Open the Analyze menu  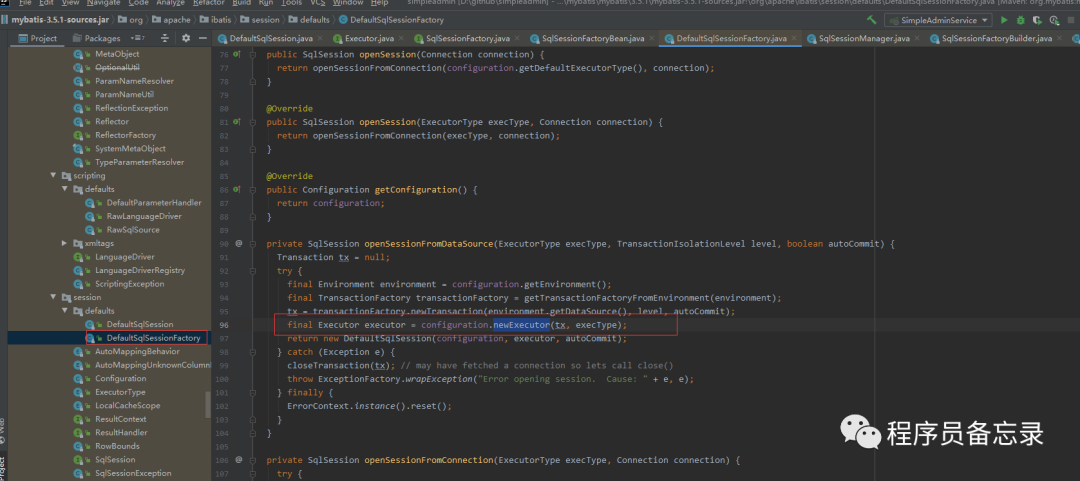[170, 3]
